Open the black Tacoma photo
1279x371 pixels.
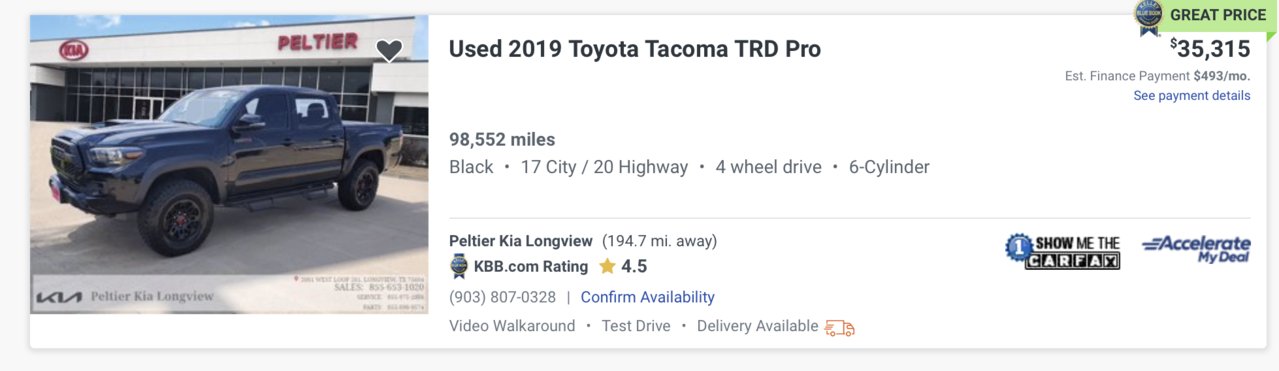click(x=229, y=165)
